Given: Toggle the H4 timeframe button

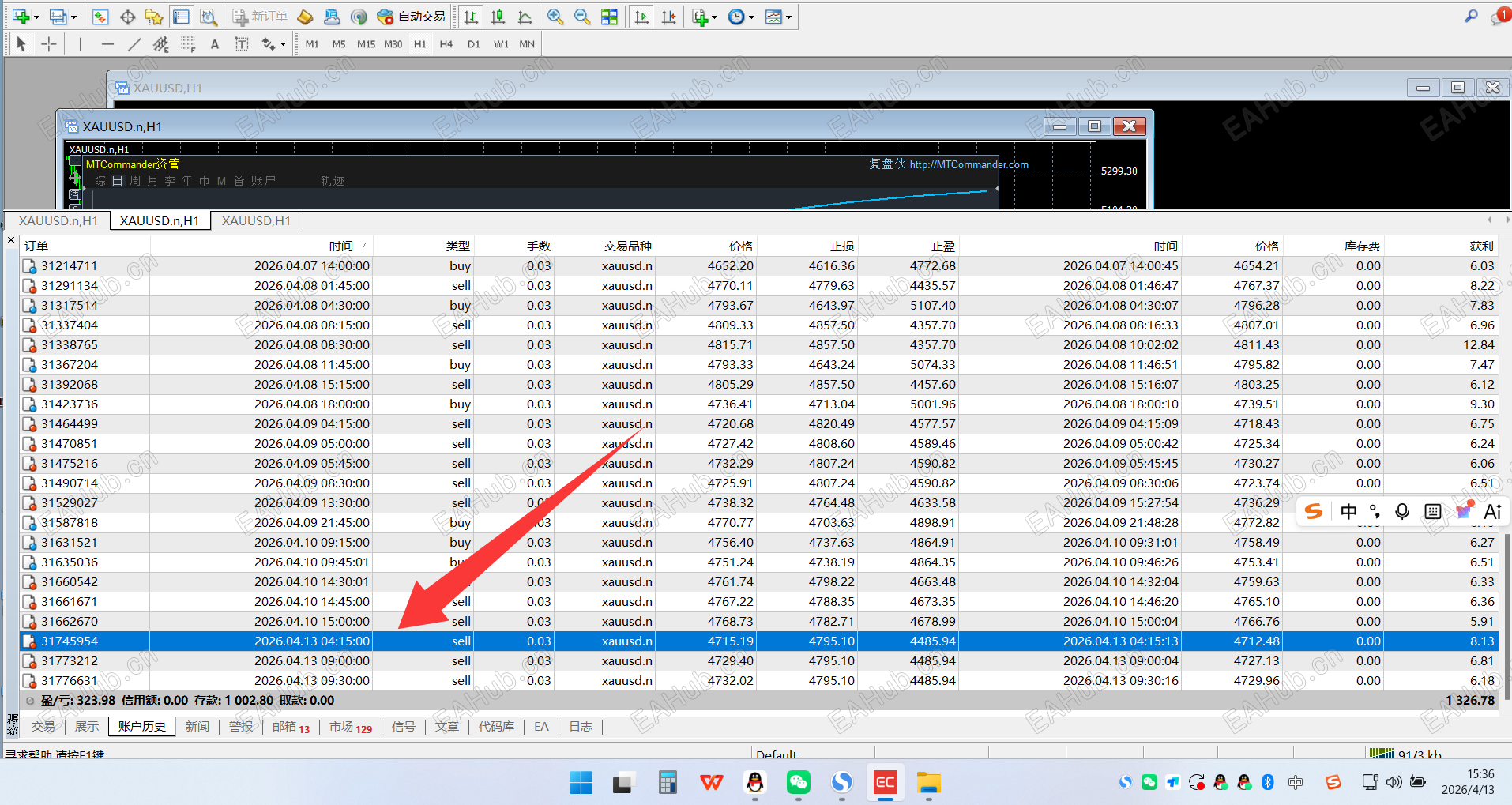Looking at the screenshot, I should 446,44.
